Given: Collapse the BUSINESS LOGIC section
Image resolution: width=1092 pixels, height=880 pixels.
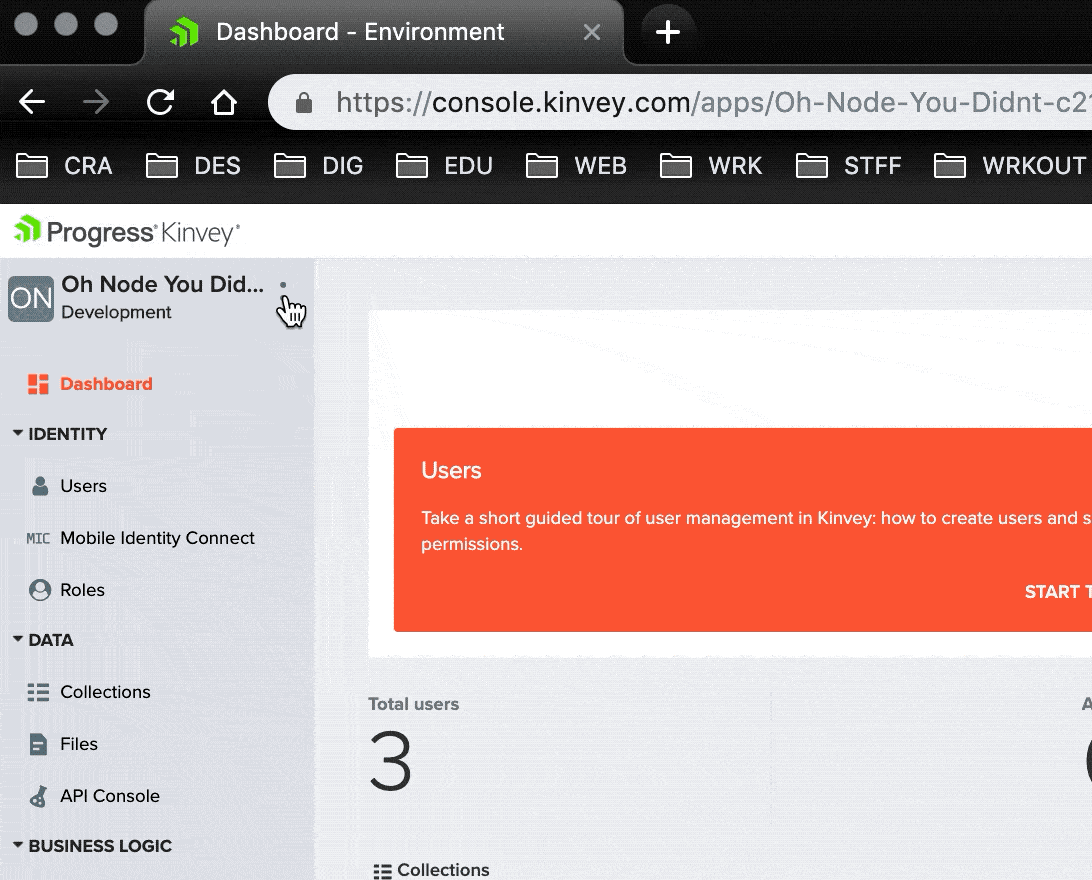Looking at the screenshot, I should pyautogui.click(x=18, y=846).
